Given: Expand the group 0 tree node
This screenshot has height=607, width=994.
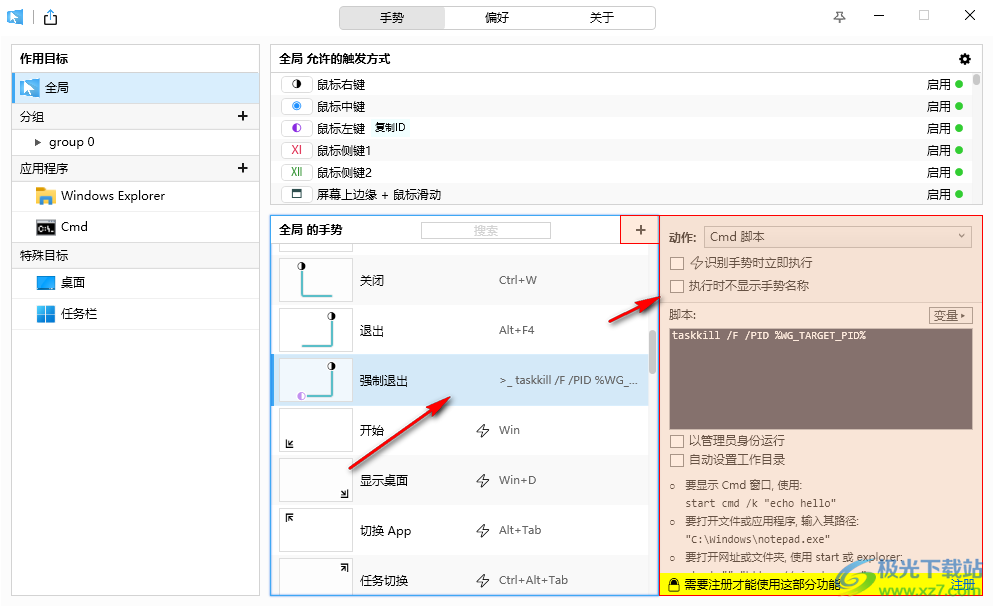Looking at the screenshot, I should [x=37, y=143].
